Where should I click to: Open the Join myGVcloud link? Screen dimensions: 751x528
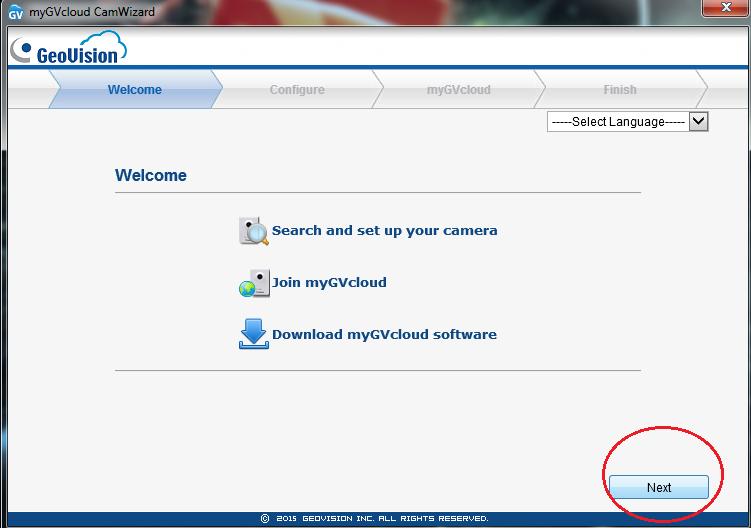click(x=329, y=282)
